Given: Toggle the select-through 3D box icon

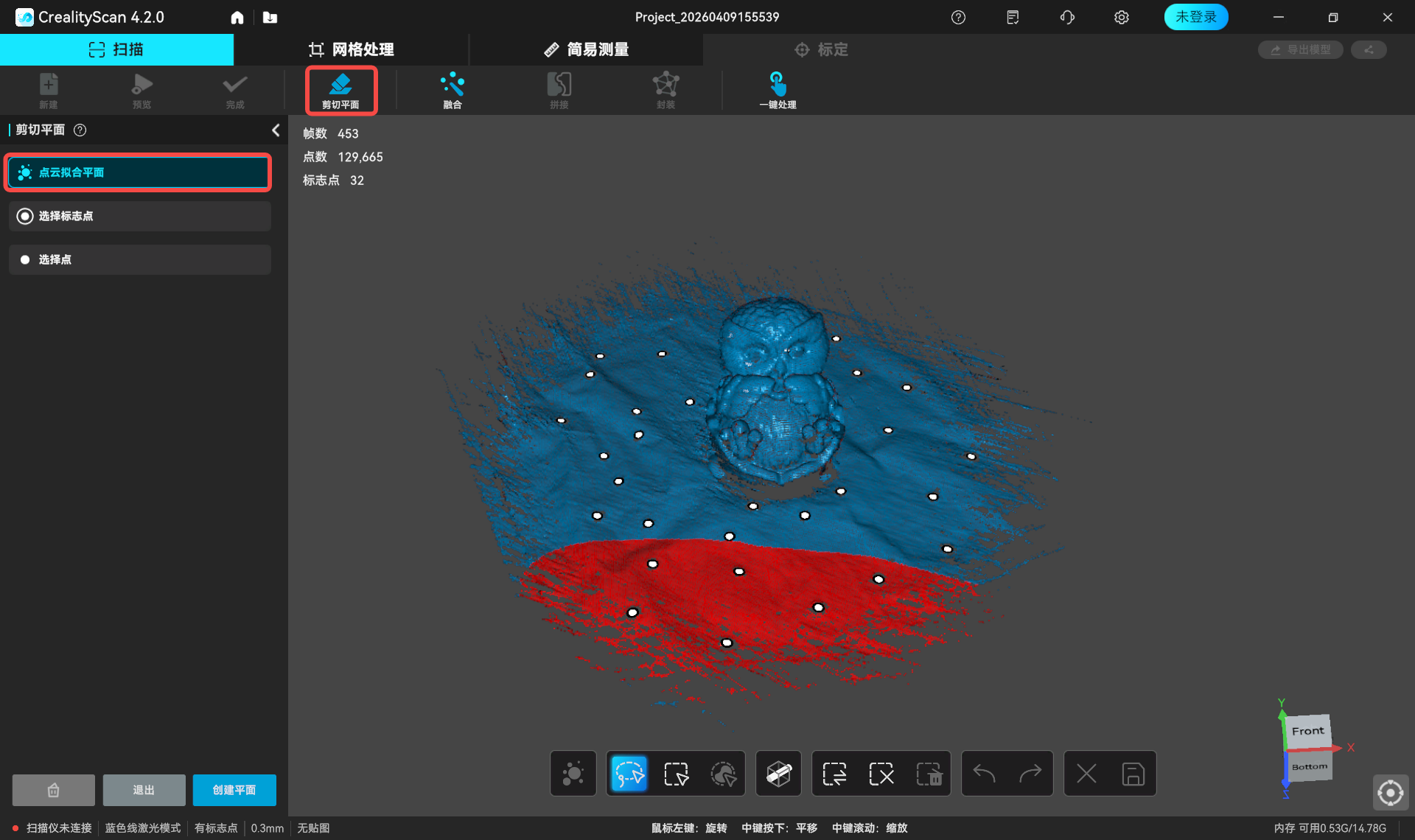Looking at the screenshot, I should coord(778,774).
